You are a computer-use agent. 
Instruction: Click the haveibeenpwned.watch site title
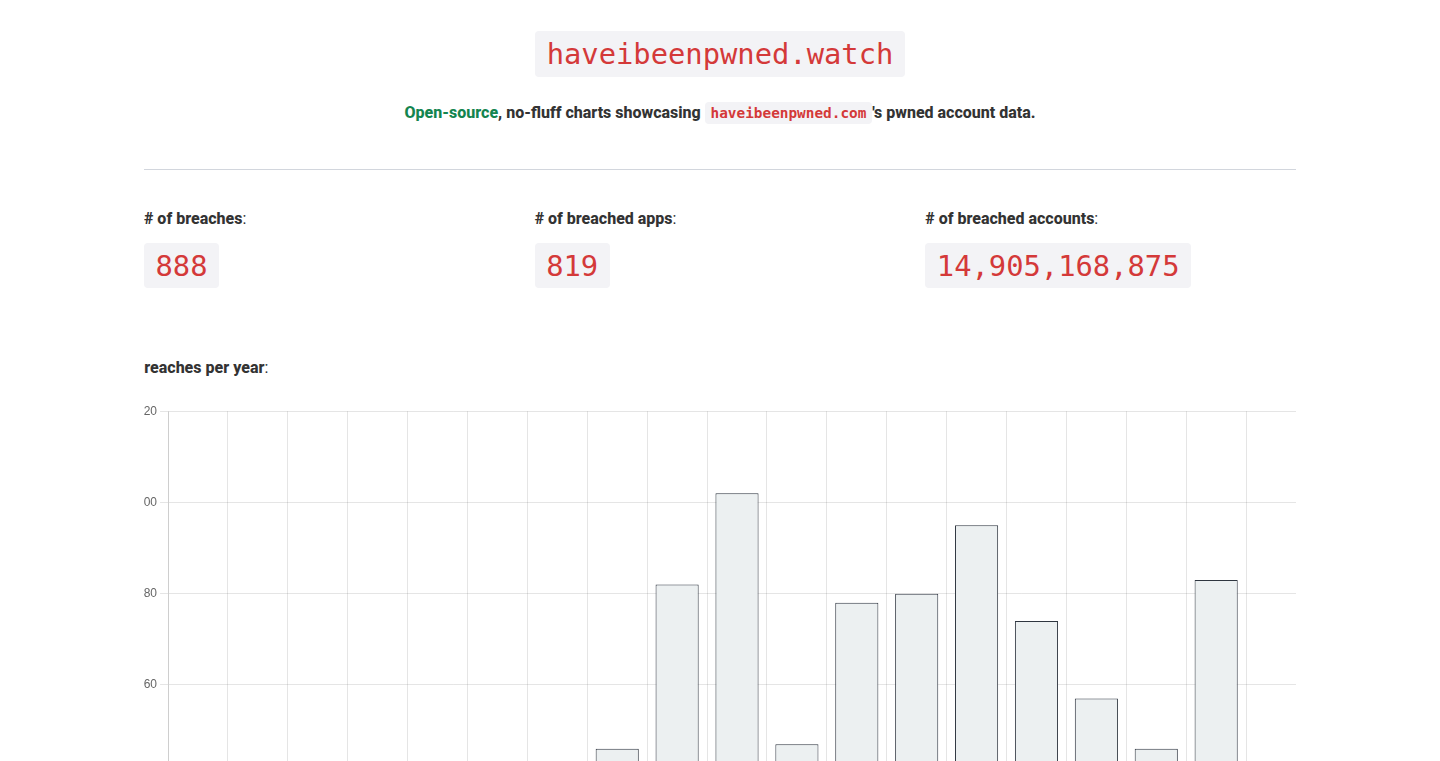pyautogui.click(x=720, y=54)
